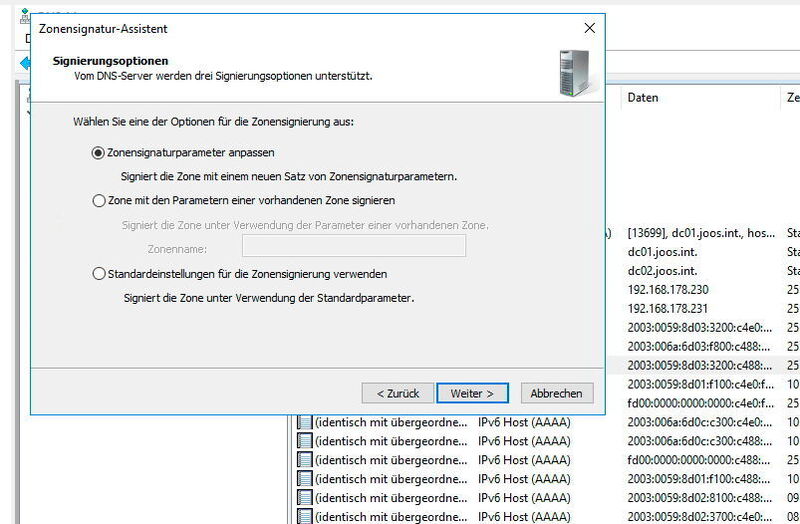Click record icon for row 2003:0059:8d01:f100:c488
Image resolution: width=800 pixels, height=524 pixels.
pos(305,479)
